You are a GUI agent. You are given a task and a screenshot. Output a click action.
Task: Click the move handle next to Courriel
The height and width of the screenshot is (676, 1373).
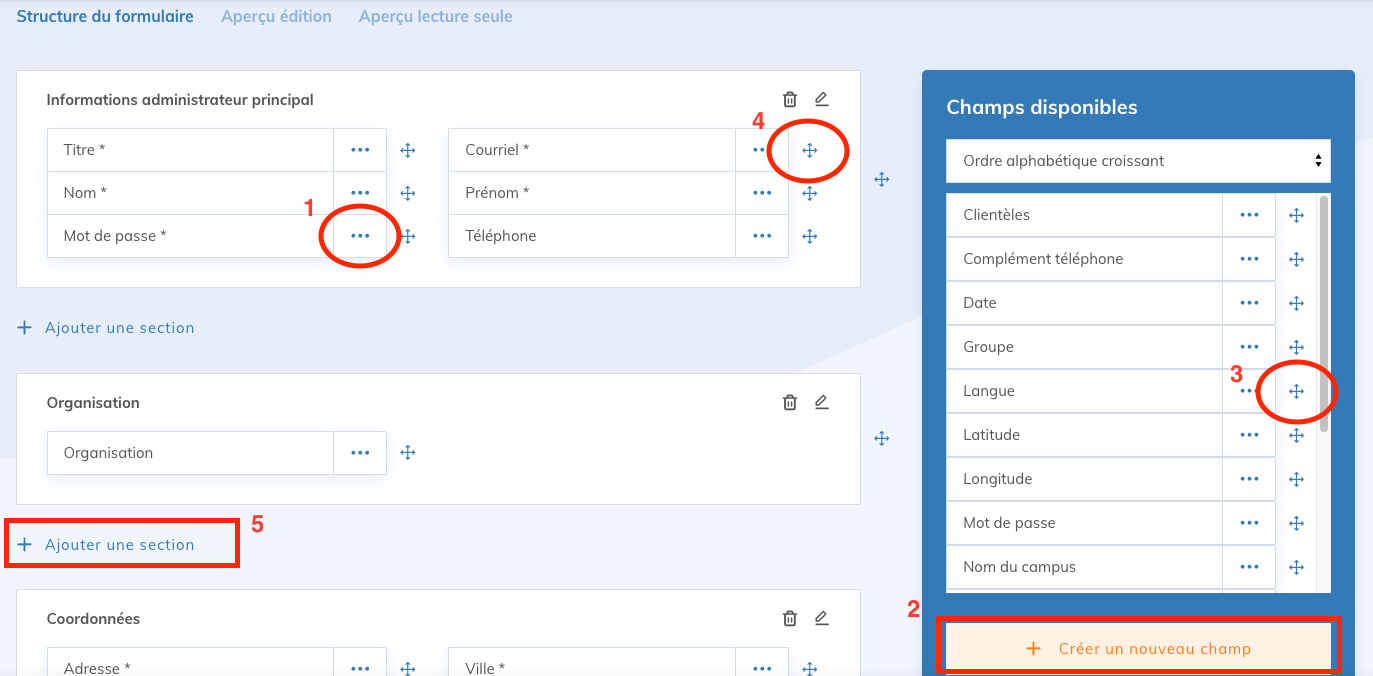(810, 150)
